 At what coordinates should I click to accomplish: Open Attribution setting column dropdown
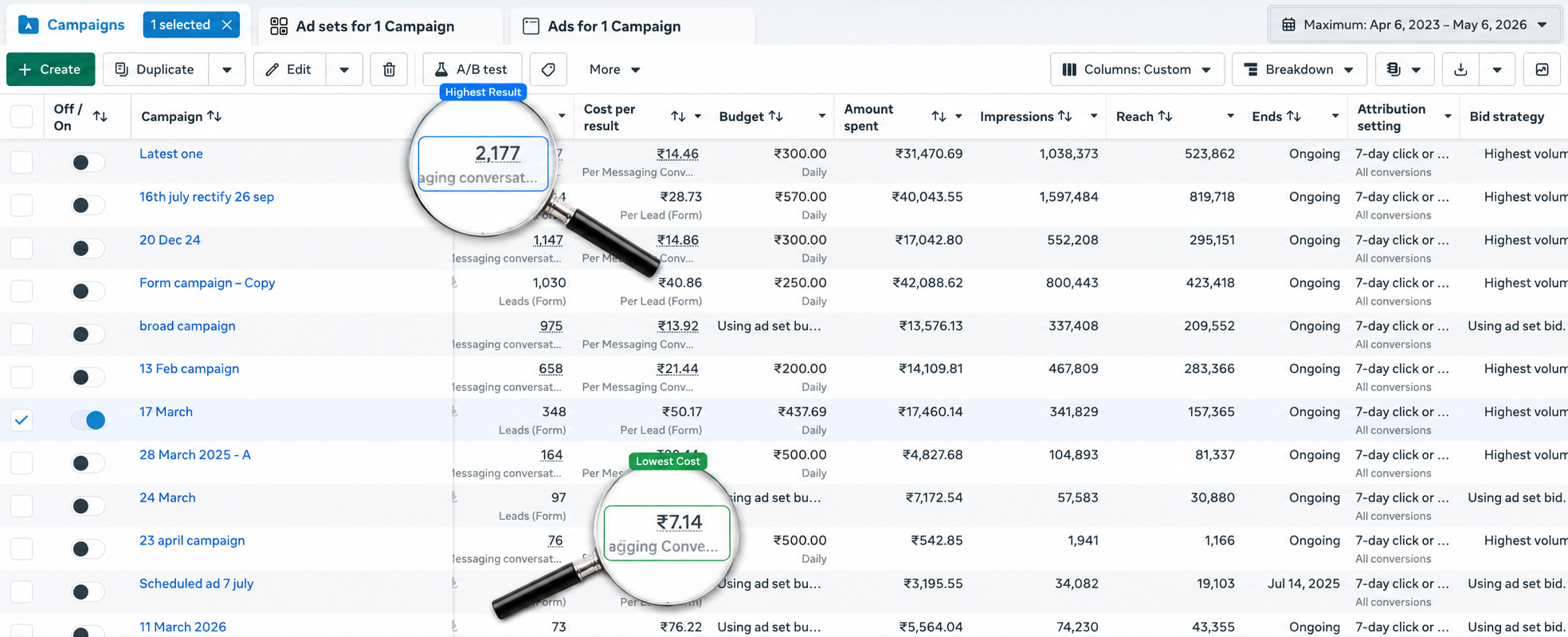[1448, 116]
